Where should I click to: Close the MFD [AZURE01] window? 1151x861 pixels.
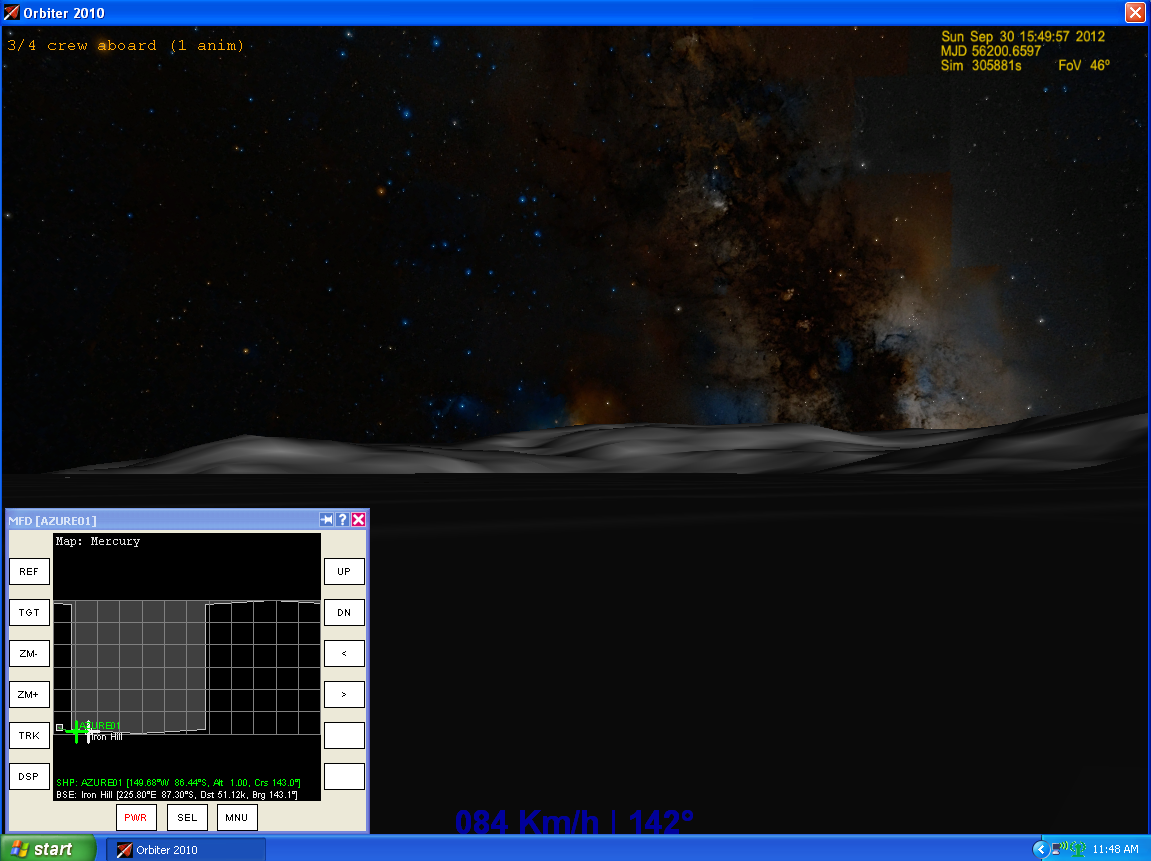pos(358,520)
